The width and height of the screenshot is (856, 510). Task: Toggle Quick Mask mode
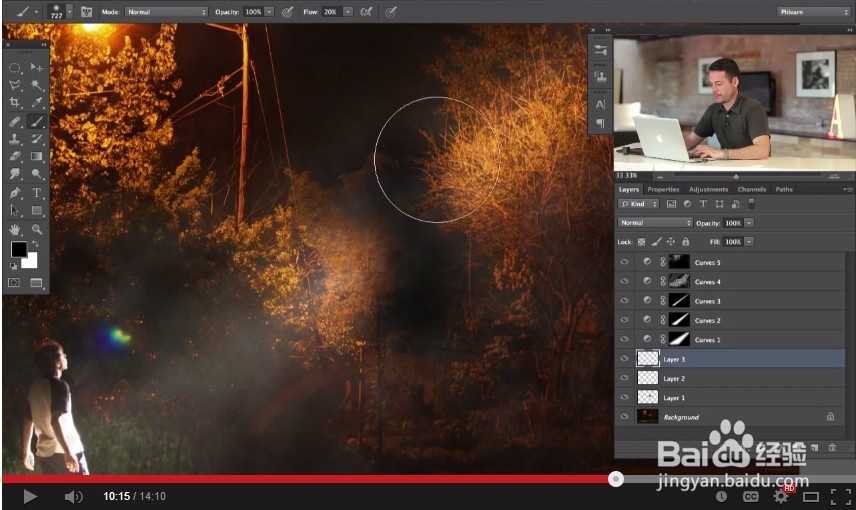pyautogui.click(x=14, y=282)
